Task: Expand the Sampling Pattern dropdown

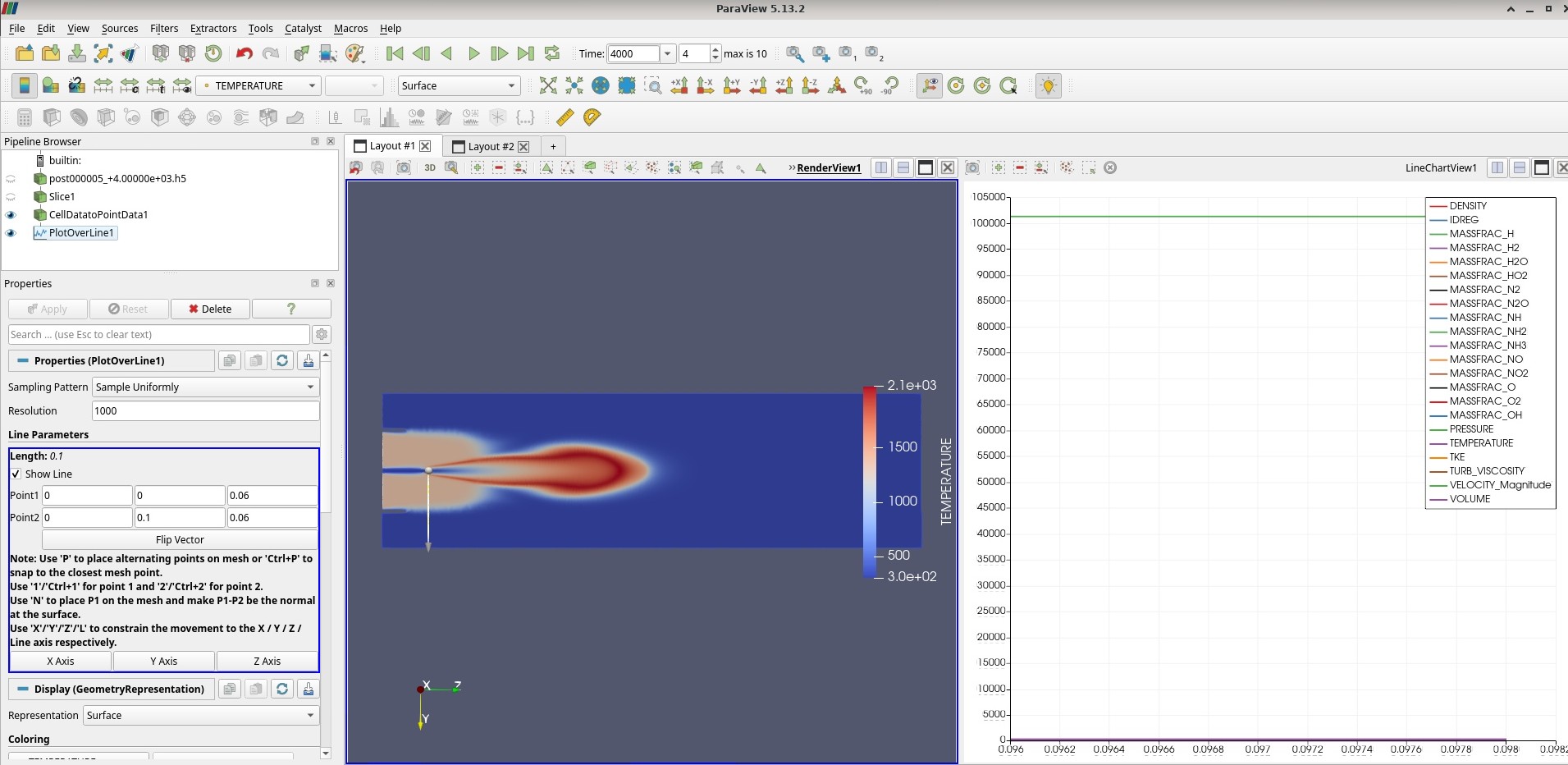Action: click(x=205, y=387)
